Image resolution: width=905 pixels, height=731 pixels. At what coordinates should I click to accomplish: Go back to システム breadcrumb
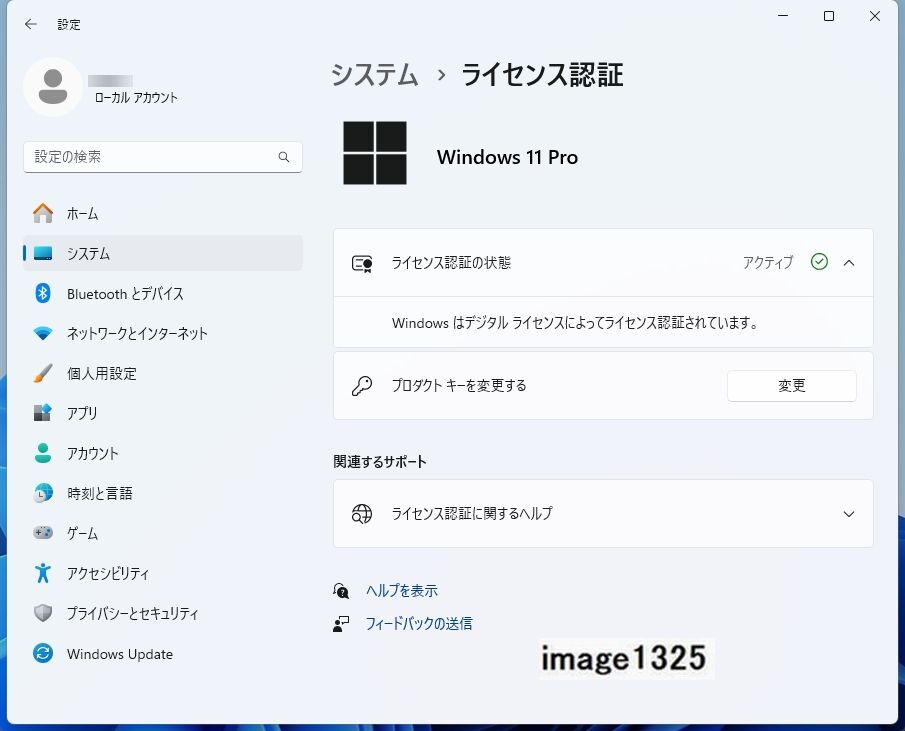(x=375, y=75)
